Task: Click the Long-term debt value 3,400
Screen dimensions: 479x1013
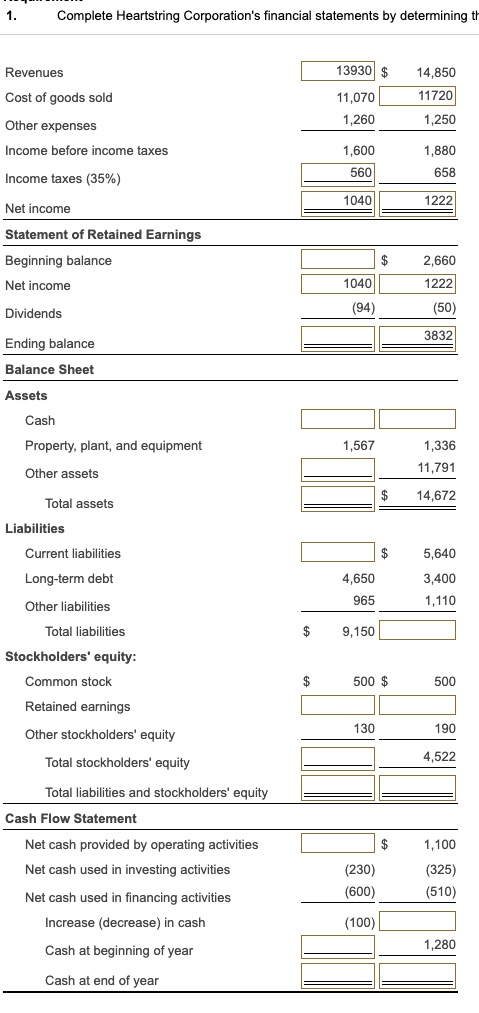Action: 440,579
